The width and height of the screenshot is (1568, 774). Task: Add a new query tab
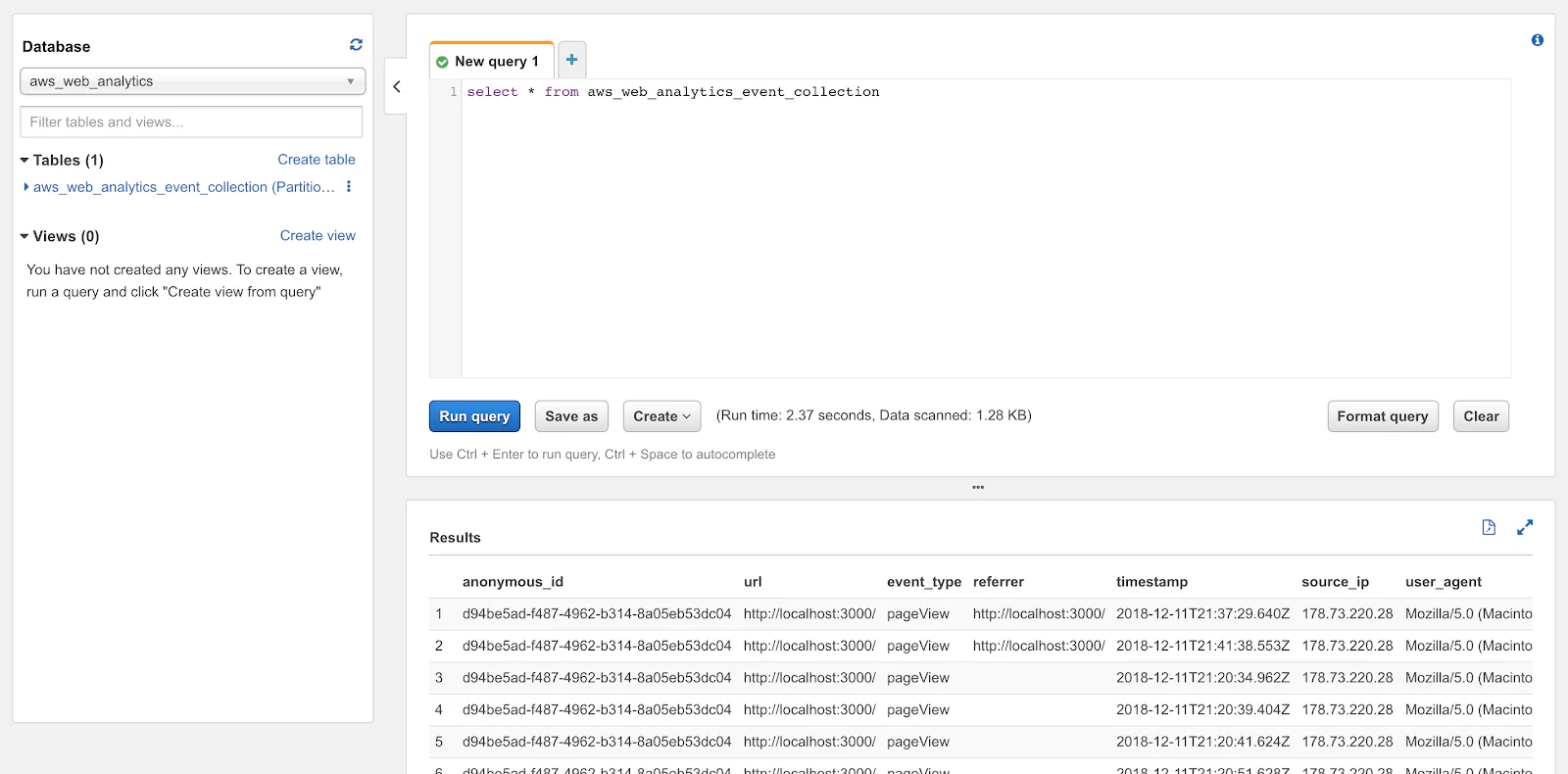click(572, 60)
